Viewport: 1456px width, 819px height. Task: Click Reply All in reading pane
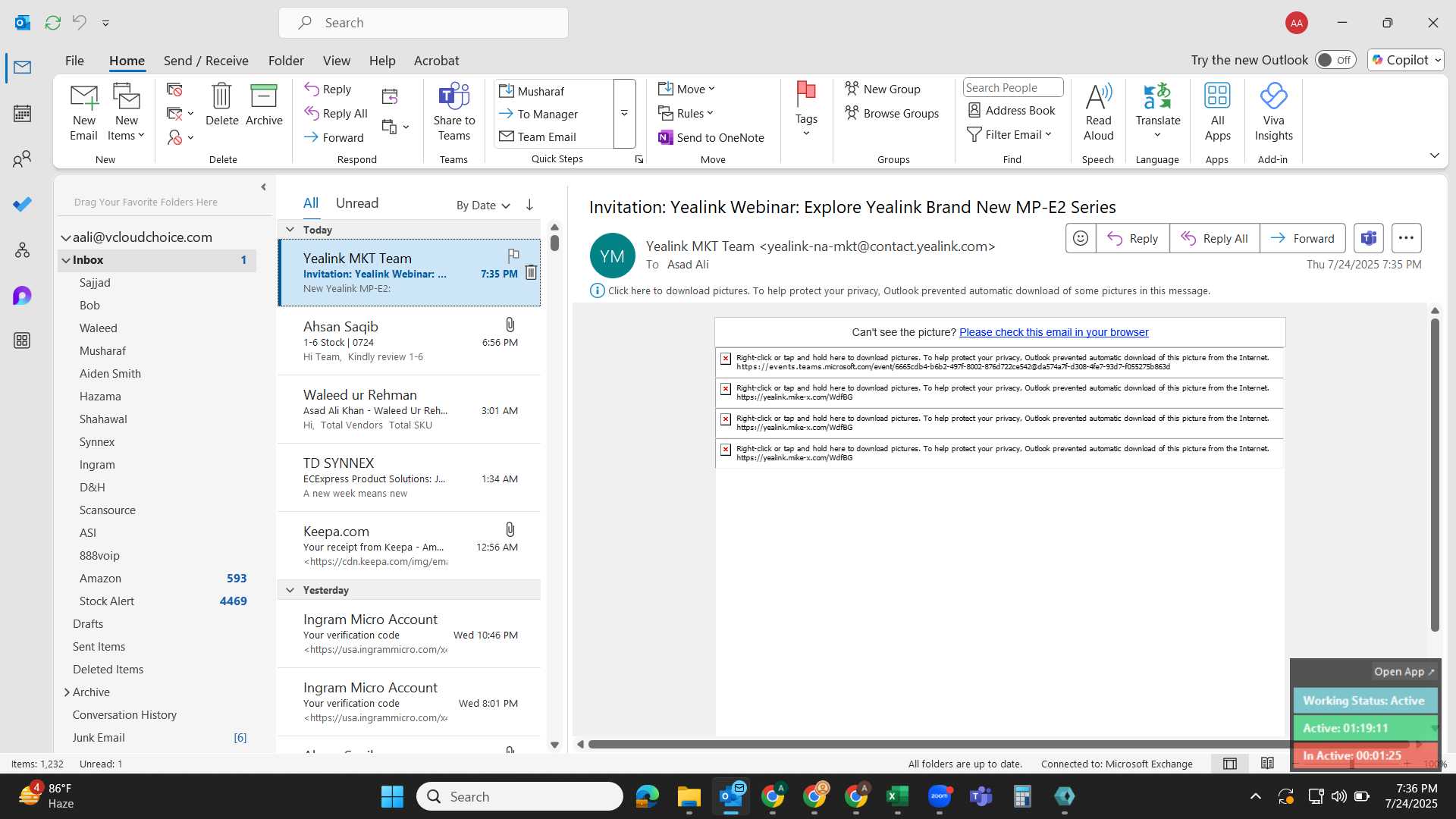1214,238
